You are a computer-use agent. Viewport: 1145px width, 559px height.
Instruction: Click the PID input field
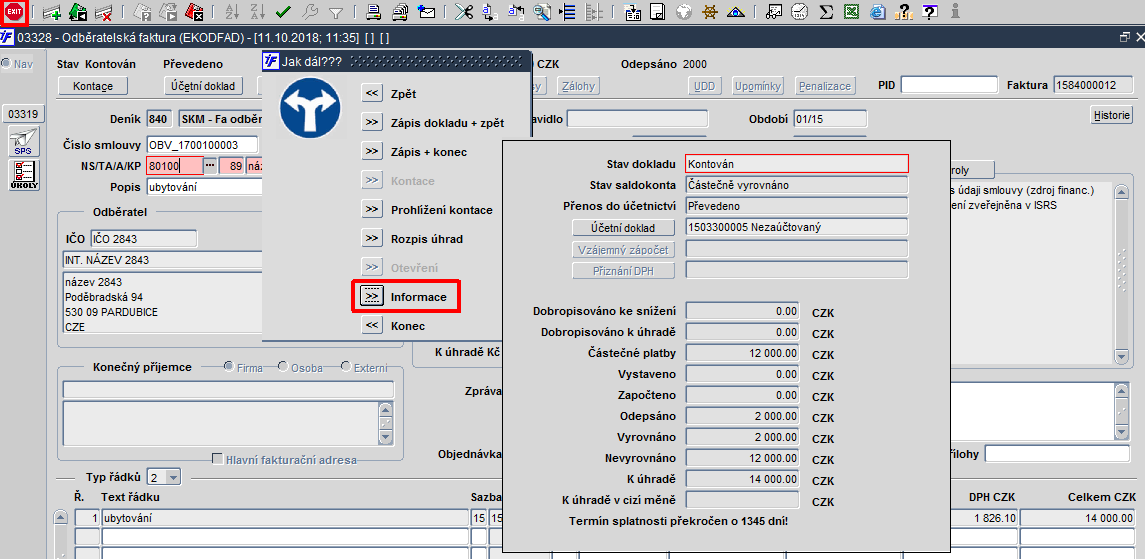point(949,85)
